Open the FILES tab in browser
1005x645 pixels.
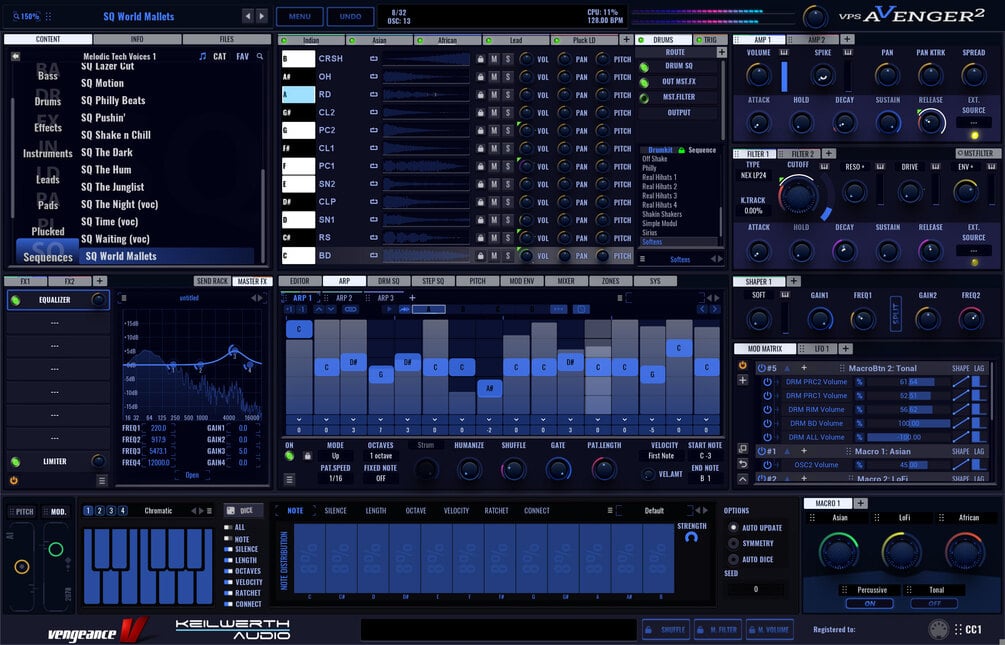click(227, 39)
